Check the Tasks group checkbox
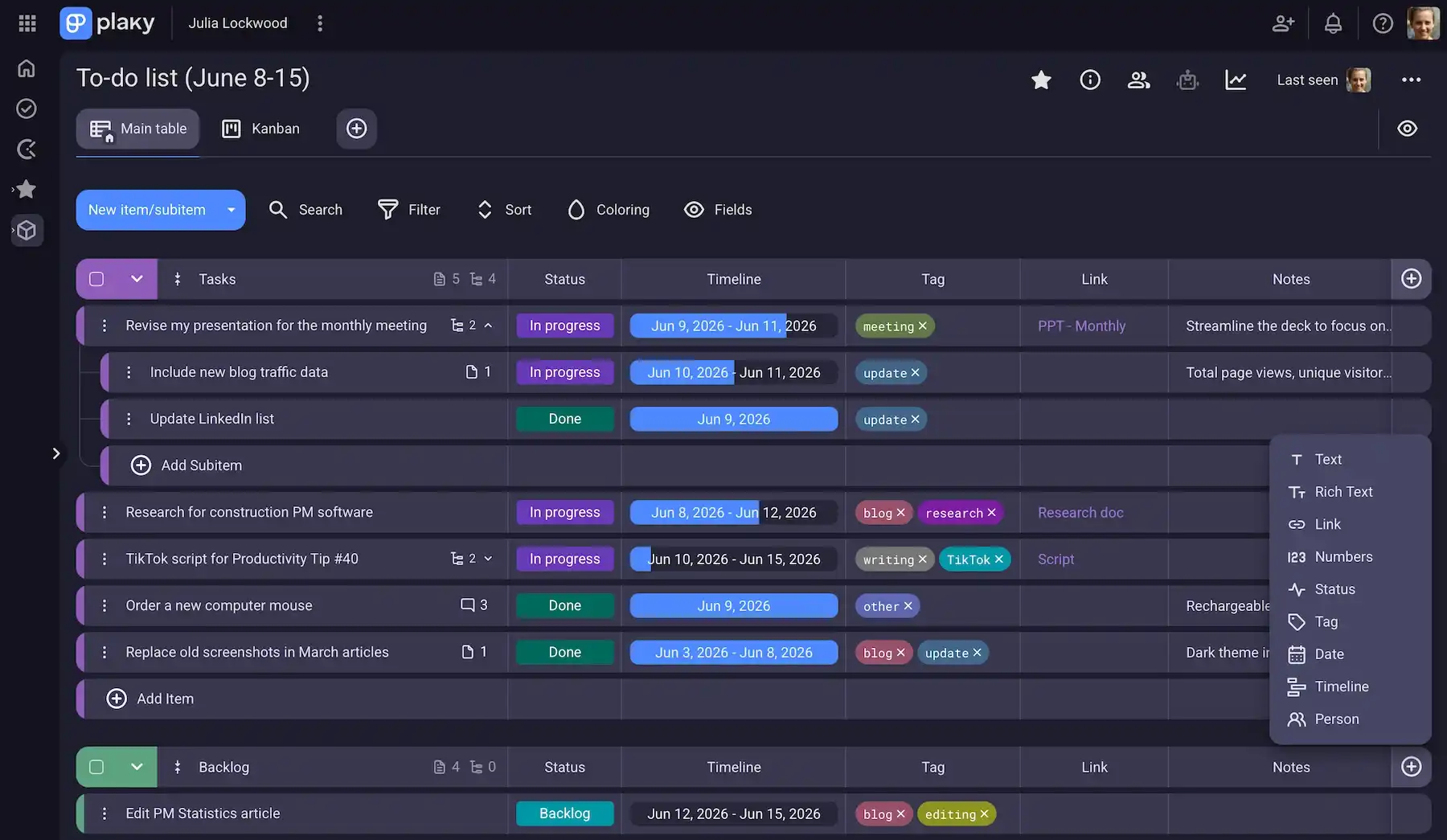 tap(96, 279)
